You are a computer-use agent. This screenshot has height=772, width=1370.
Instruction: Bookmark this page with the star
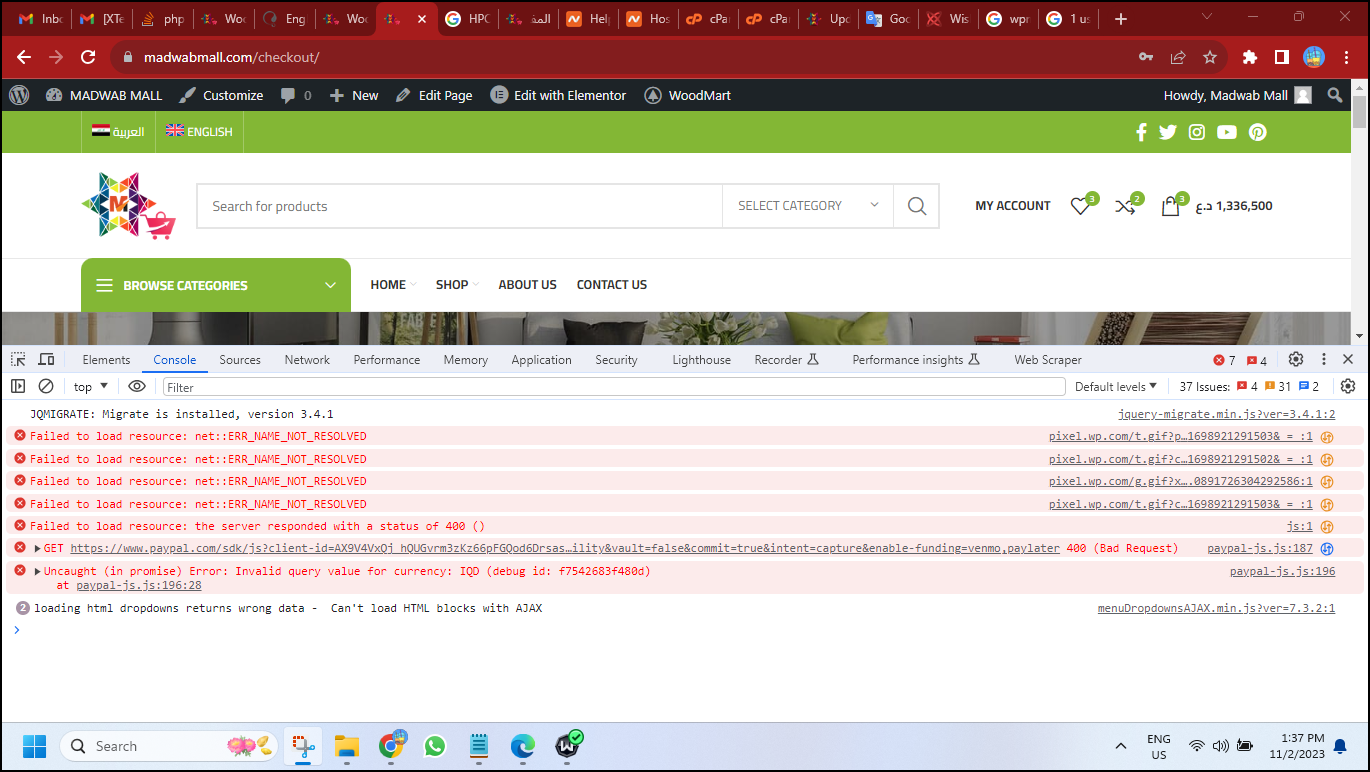1210,57
